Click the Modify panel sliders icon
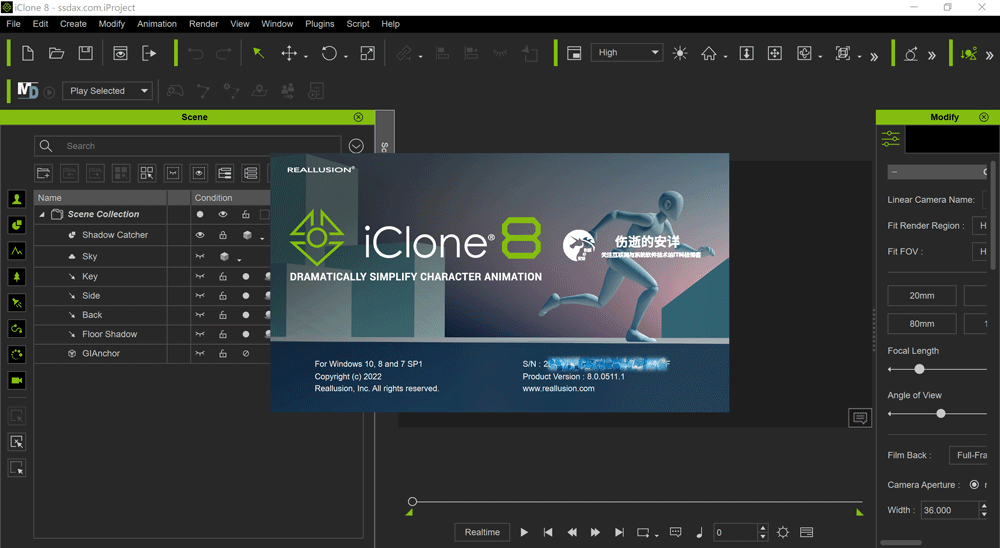Screen dimensions: 1000x548 [890, 138]
